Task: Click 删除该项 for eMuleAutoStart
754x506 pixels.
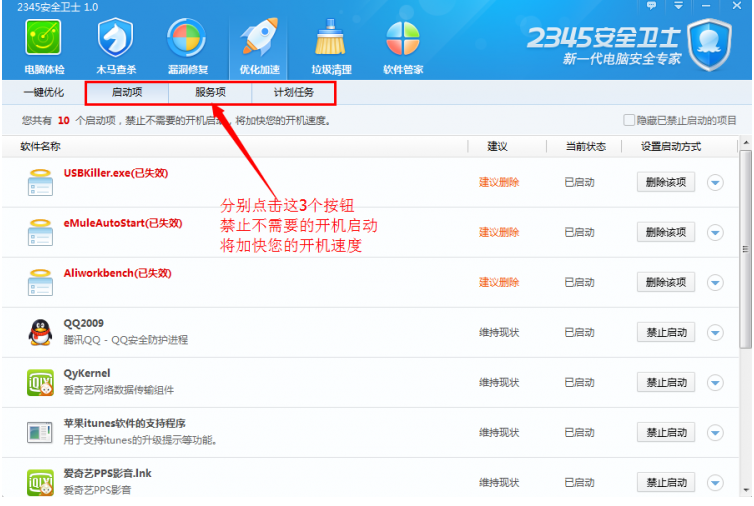Action: click(666, 232)
